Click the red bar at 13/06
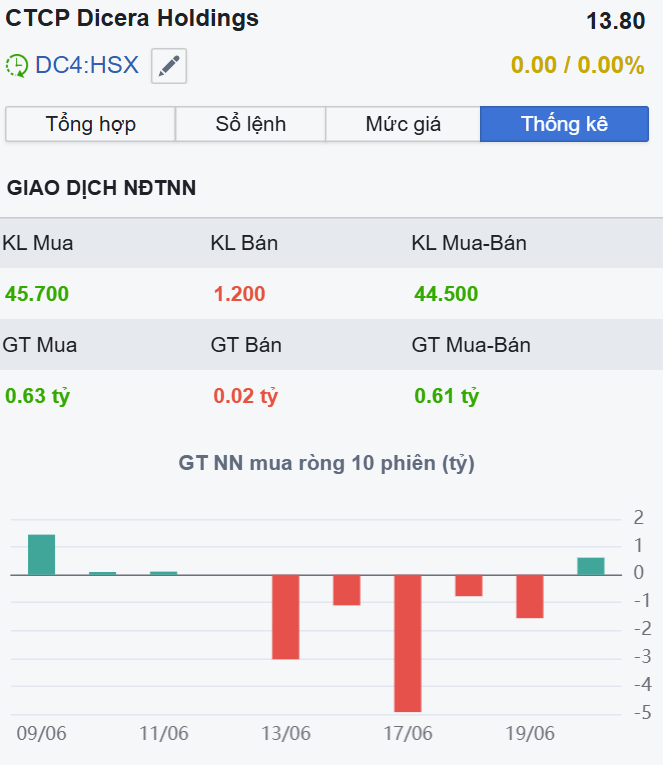 point(286,616)
